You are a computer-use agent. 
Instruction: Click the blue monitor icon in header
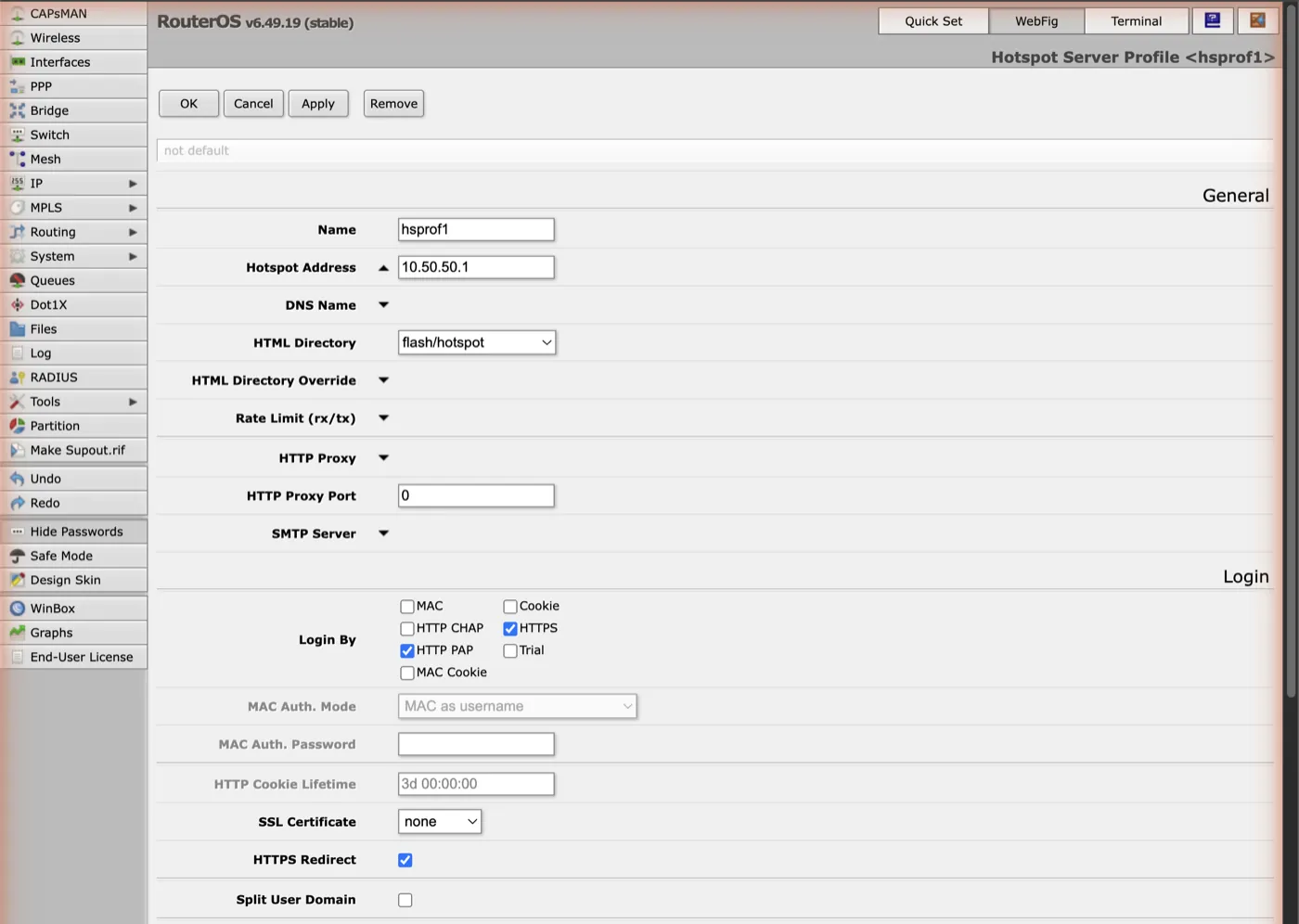tap(1213, 20)
